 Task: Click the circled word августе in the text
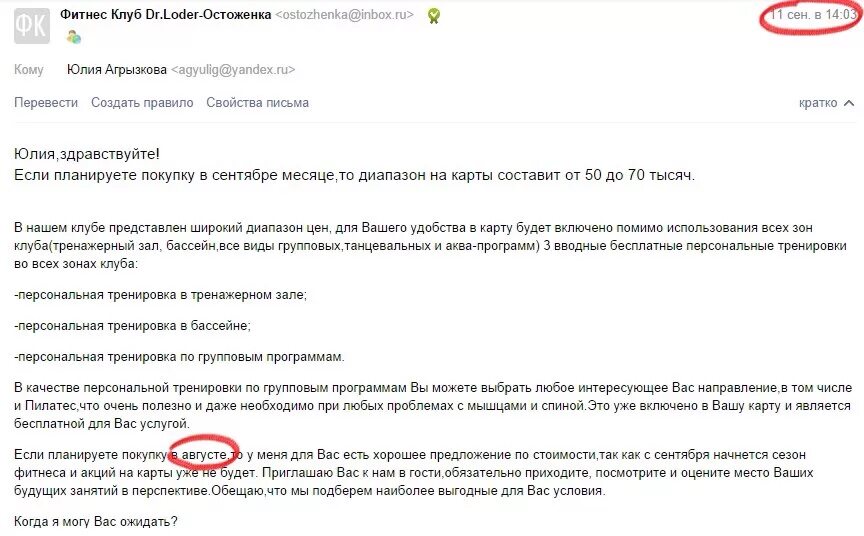click(204, 455)
